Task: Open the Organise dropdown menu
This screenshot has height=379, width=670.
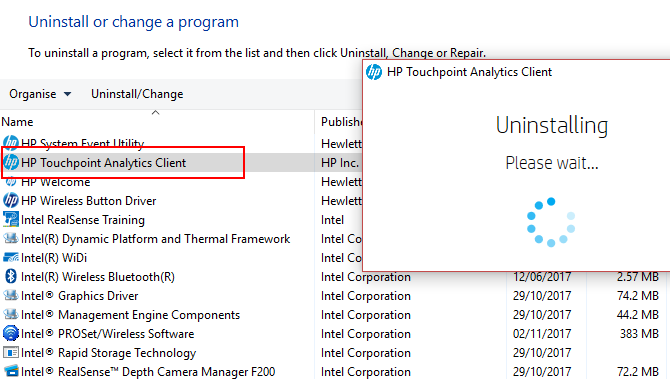Action: pyautogui.click(x=40, y=94)
